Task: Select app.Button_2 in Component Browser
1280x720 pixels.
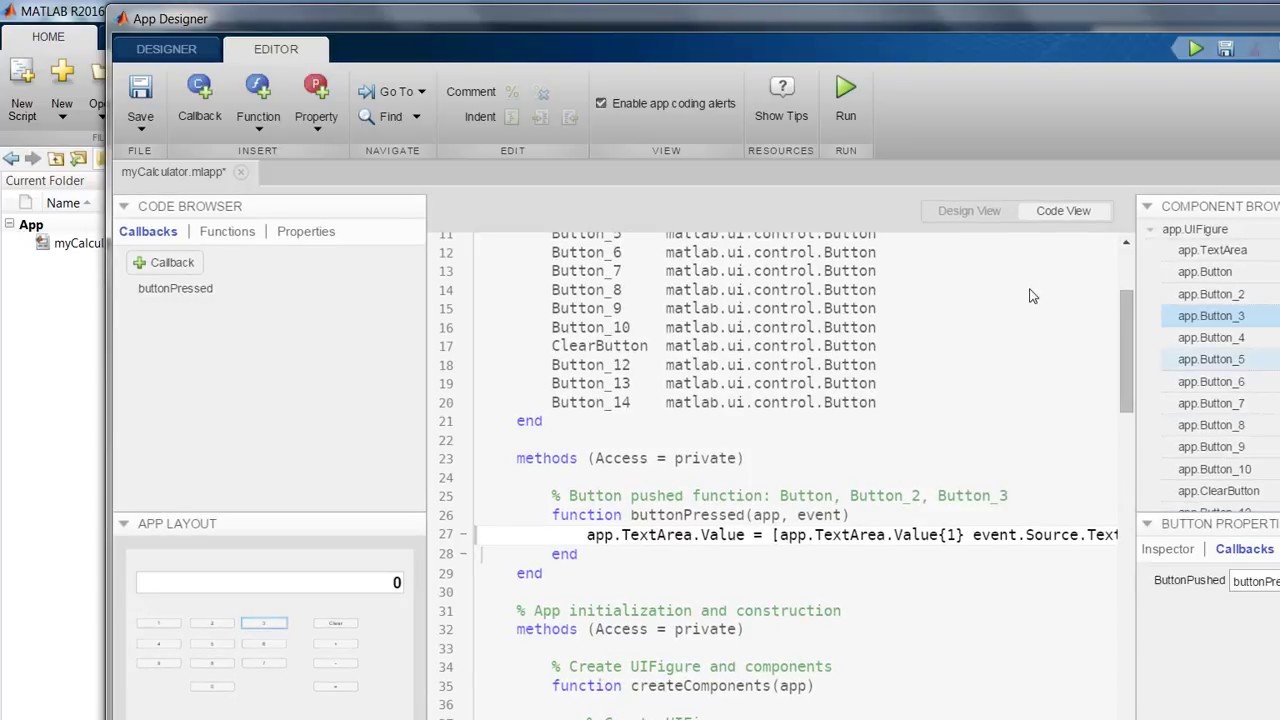Action: [x=1211, y=294]
